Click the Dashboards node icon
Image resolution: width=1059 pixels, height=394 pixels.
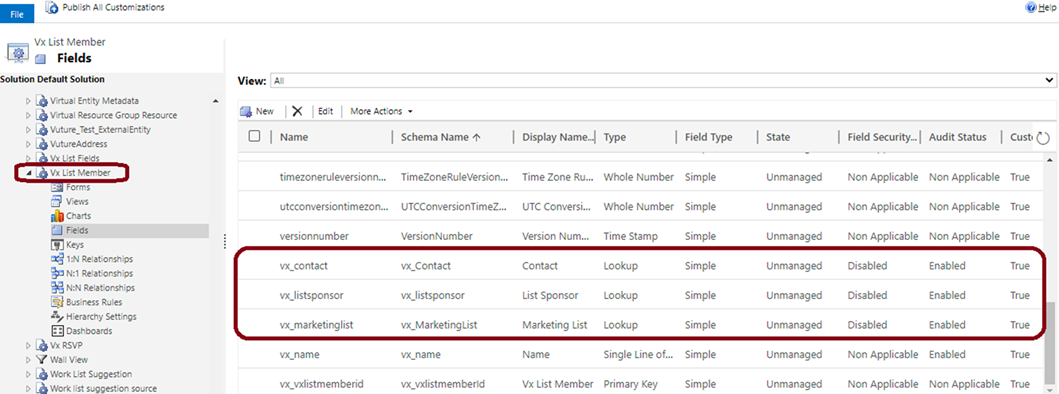point(57,331)
